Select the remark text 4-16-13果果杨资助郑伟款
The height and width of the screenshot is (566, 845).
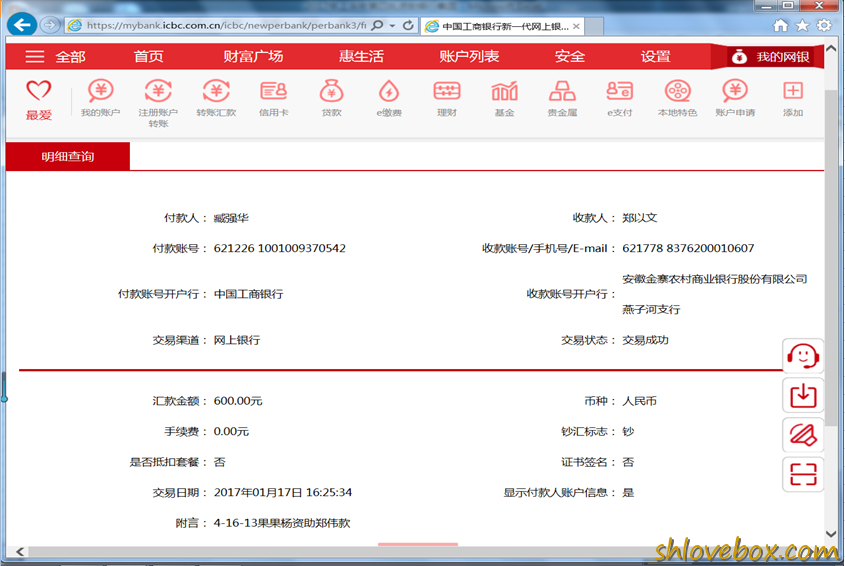(282, 523)
